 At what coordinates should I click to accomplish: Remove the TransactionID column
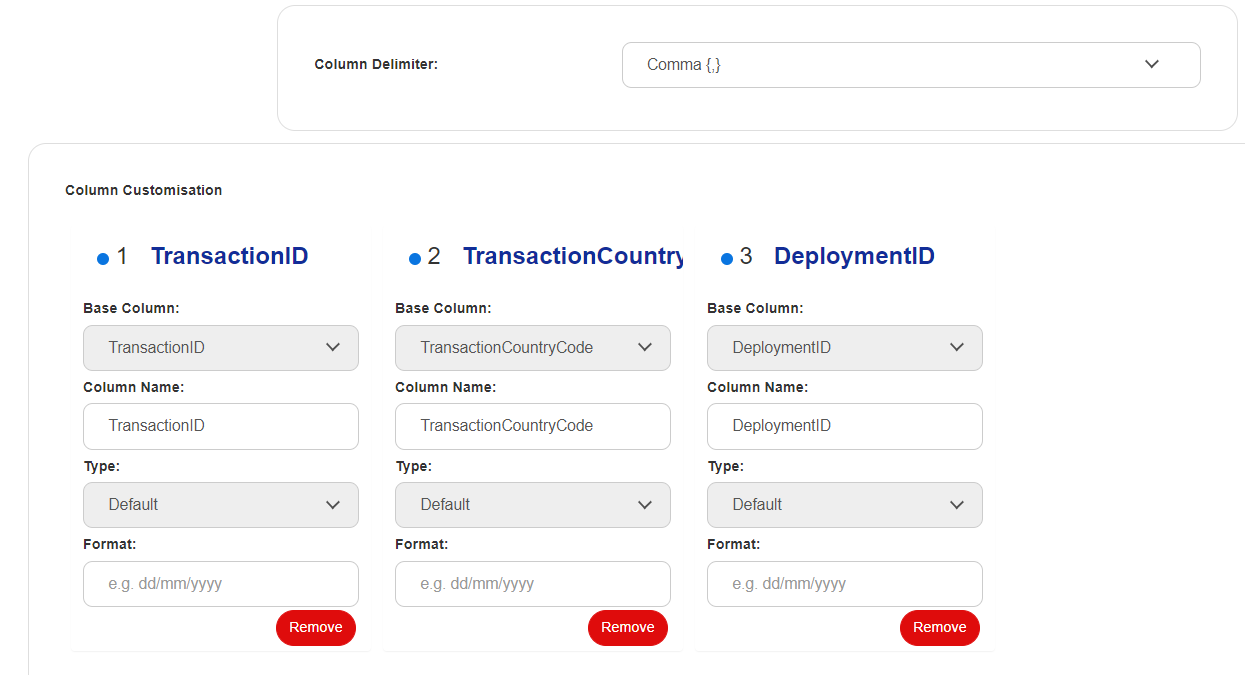pos(316,628)
